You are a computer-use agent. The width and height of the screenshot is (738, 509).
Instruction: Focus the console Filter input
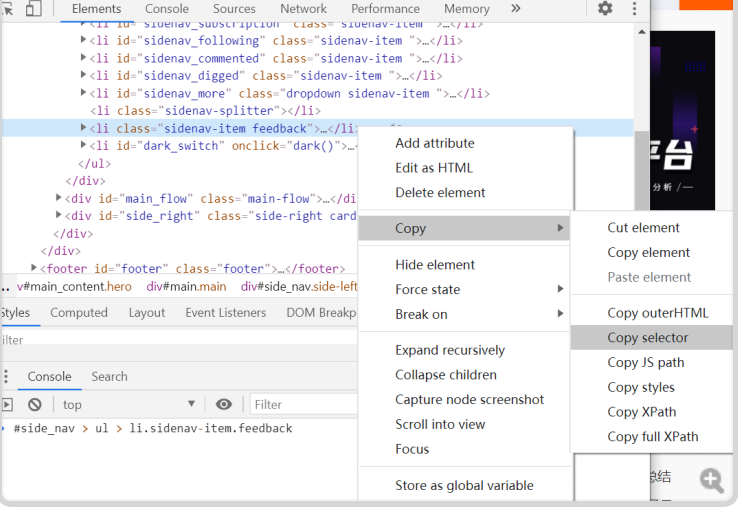click(x=304, y=404)
